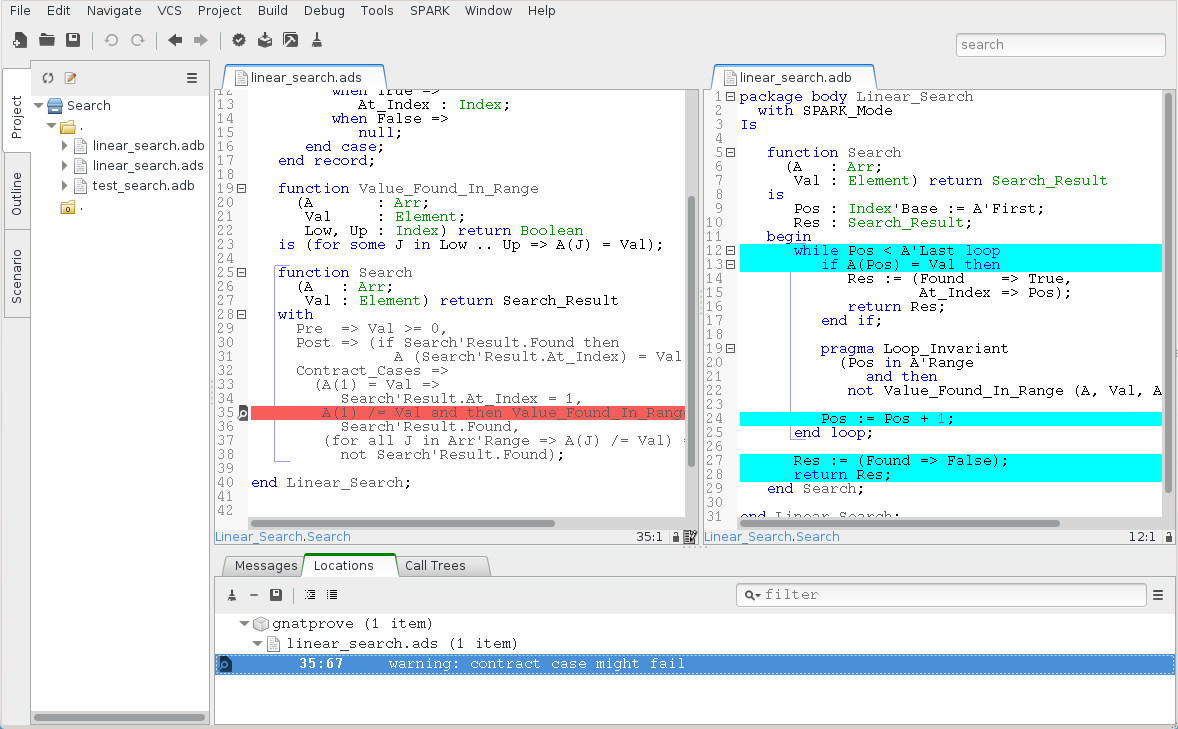Select the 'contract case might fail' warning row
This screenshot has width=1178, height=729.
(x=694, y=664)
